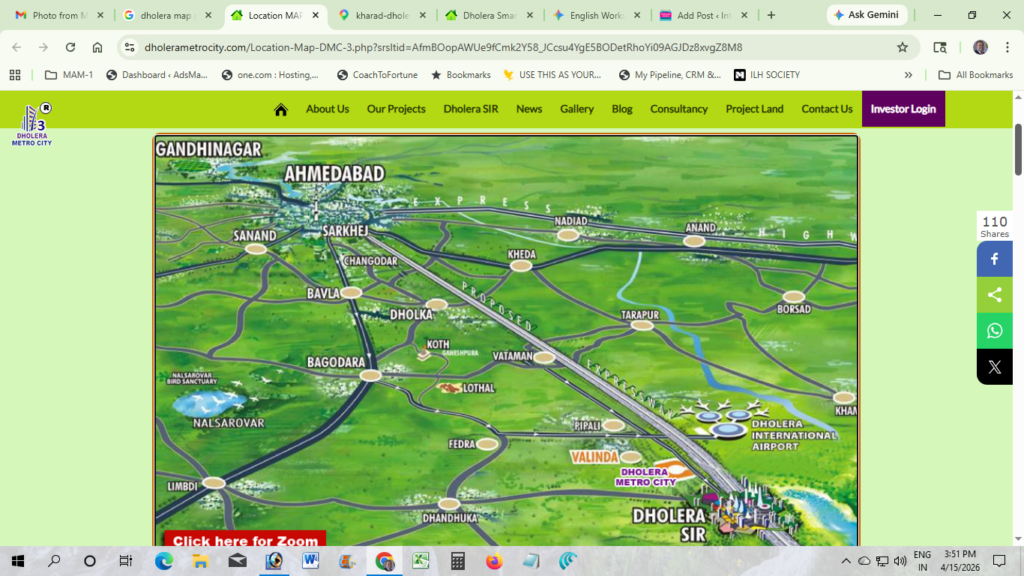Open the Our Projects menu item

click(x=396, y=109)
